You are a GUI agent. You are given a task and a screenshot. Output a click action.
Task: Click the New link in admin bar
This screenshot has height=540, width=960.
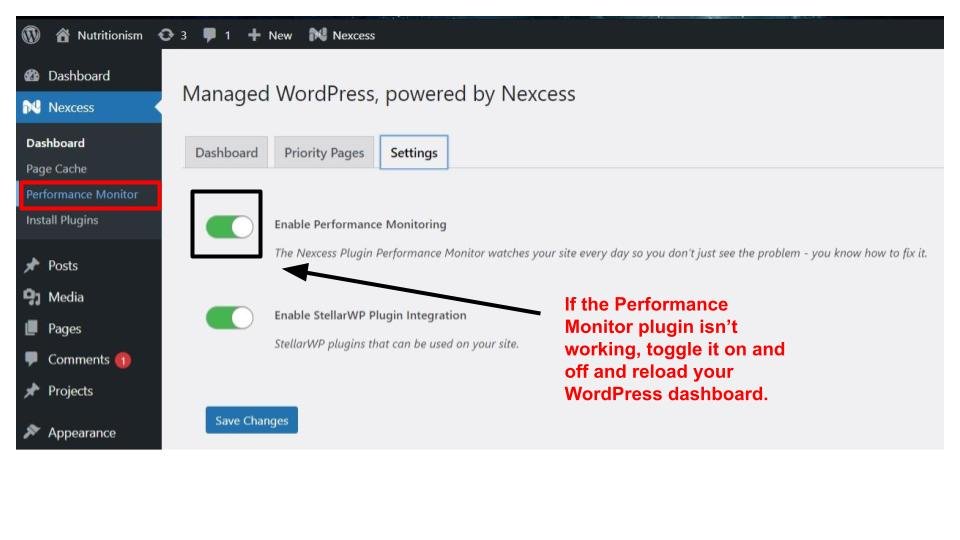[x=280, y=36]
